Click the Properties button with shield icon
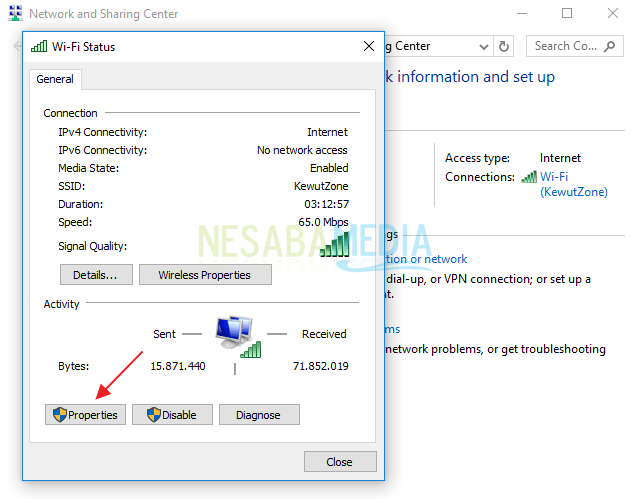Image resolution: width=636 pixels, height=499 pixels. click(85, 415)
